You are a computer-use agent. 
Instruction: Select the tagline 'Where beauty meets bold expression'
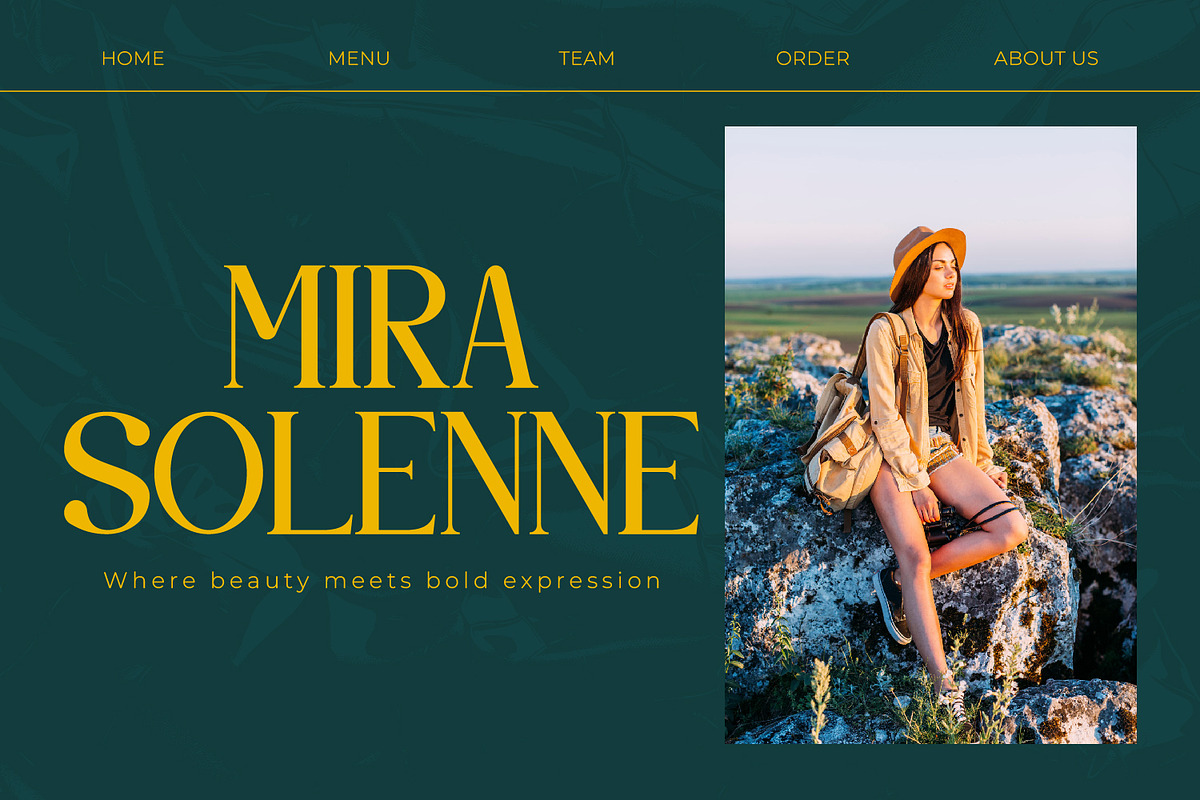click(x=382, y=581)
